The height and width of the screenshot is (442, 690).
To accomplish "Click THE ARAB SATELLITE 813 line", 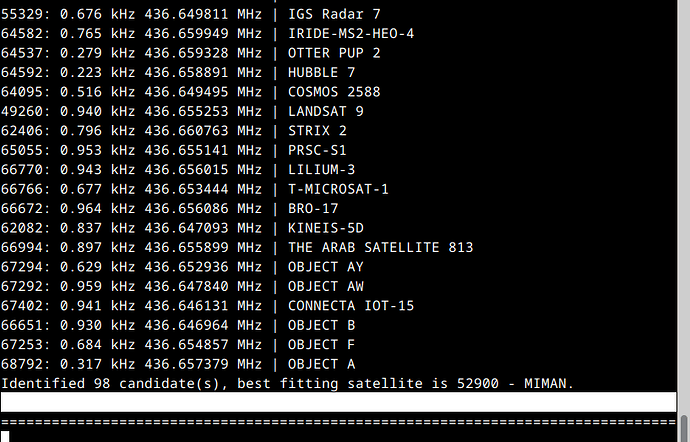I will click(237, 247).
